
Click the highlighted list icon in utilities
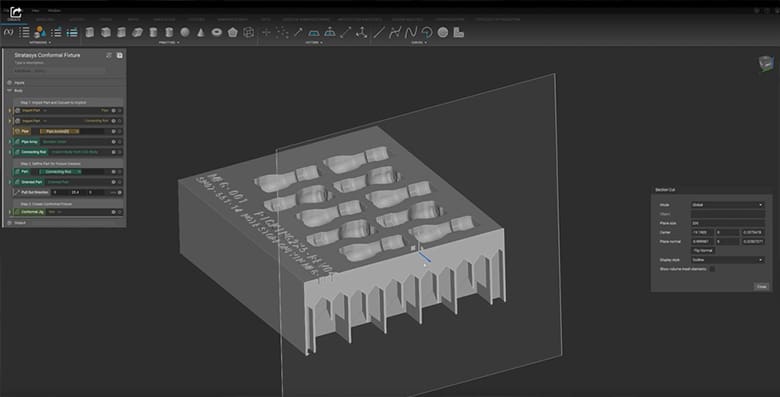tap(72, 32)
